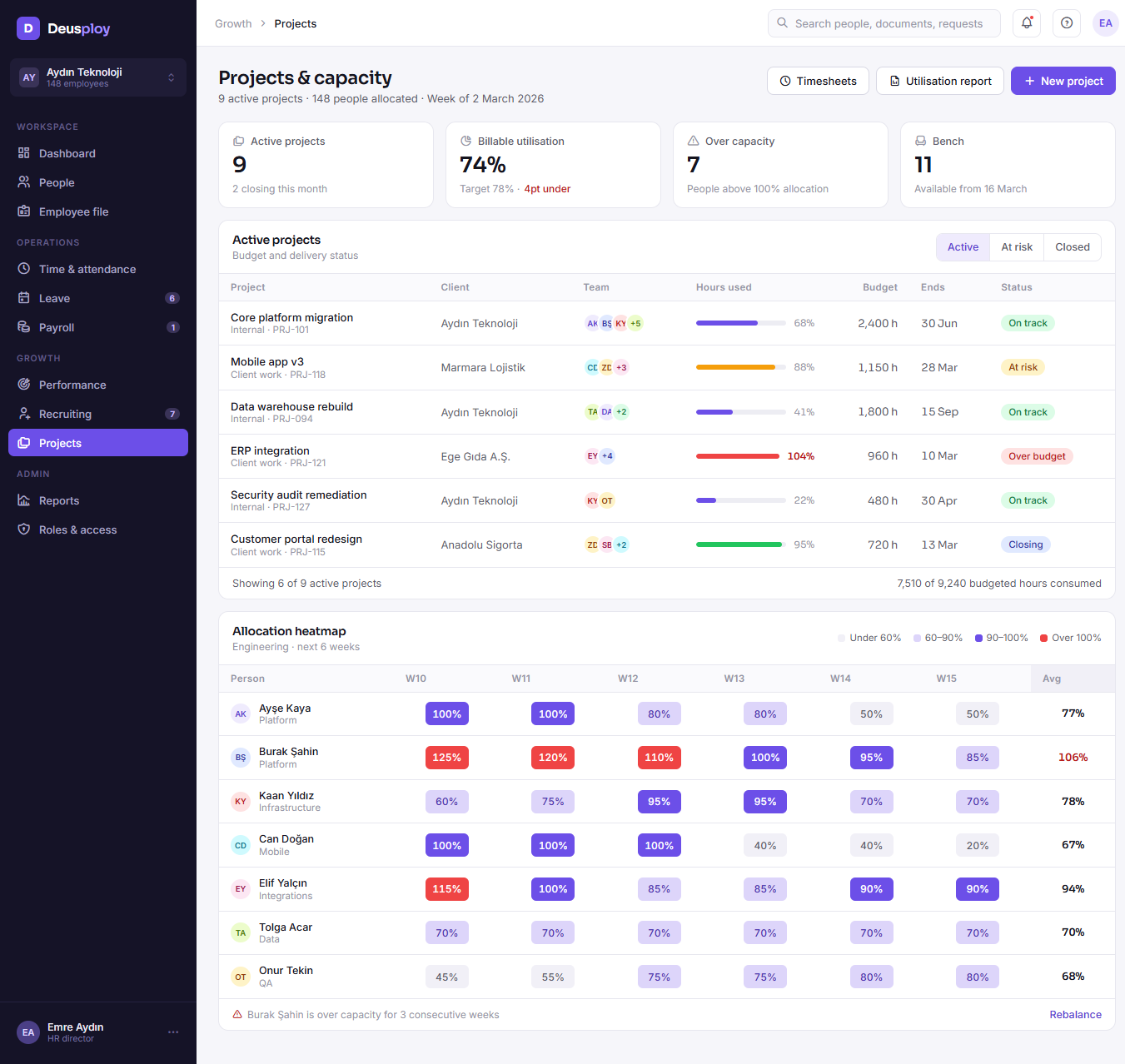Click the help question mark icon
This screenshot has height=1064, width=1125.
1067,23
